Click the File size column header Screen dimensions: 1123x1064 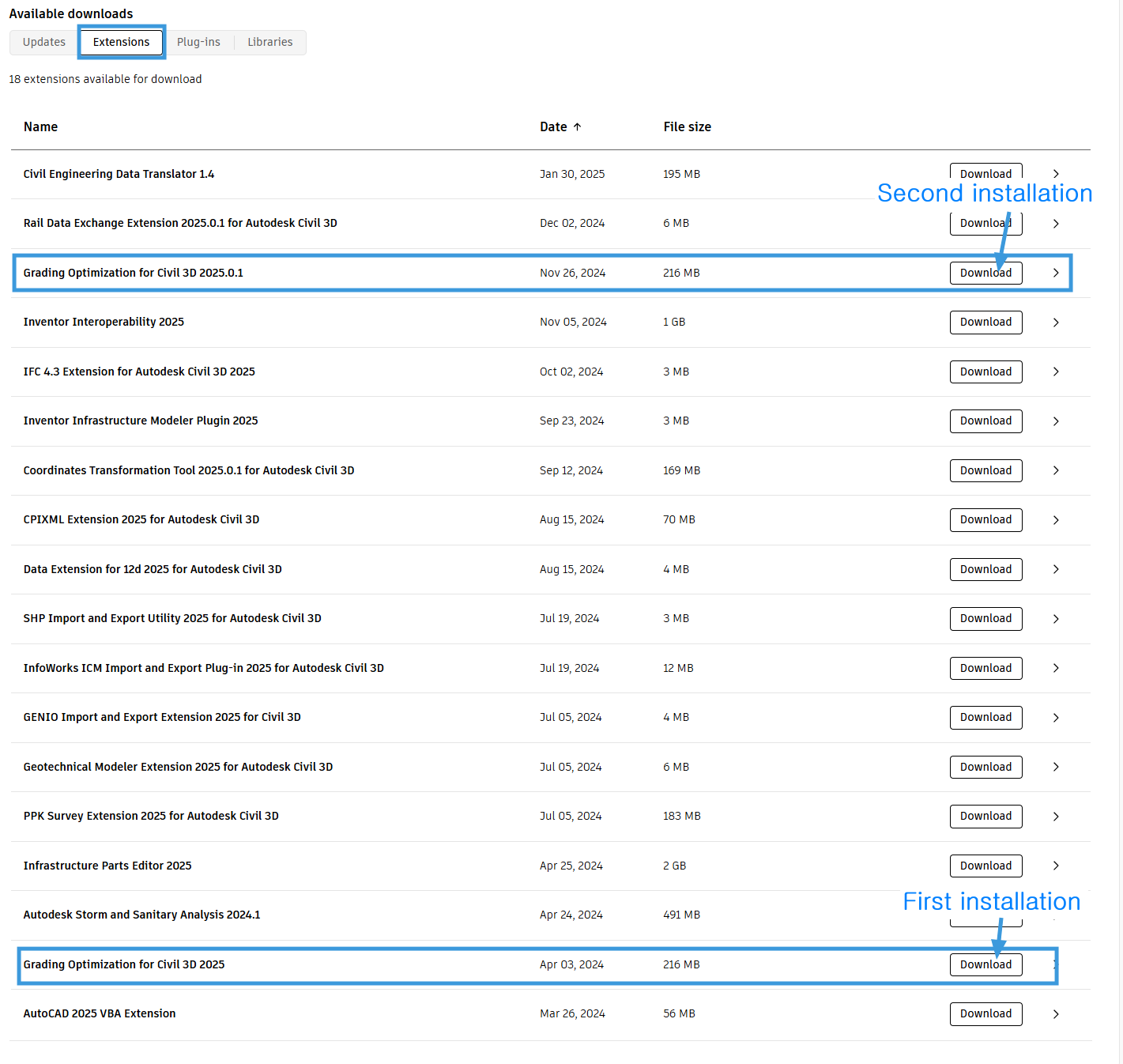coord(687,126)
